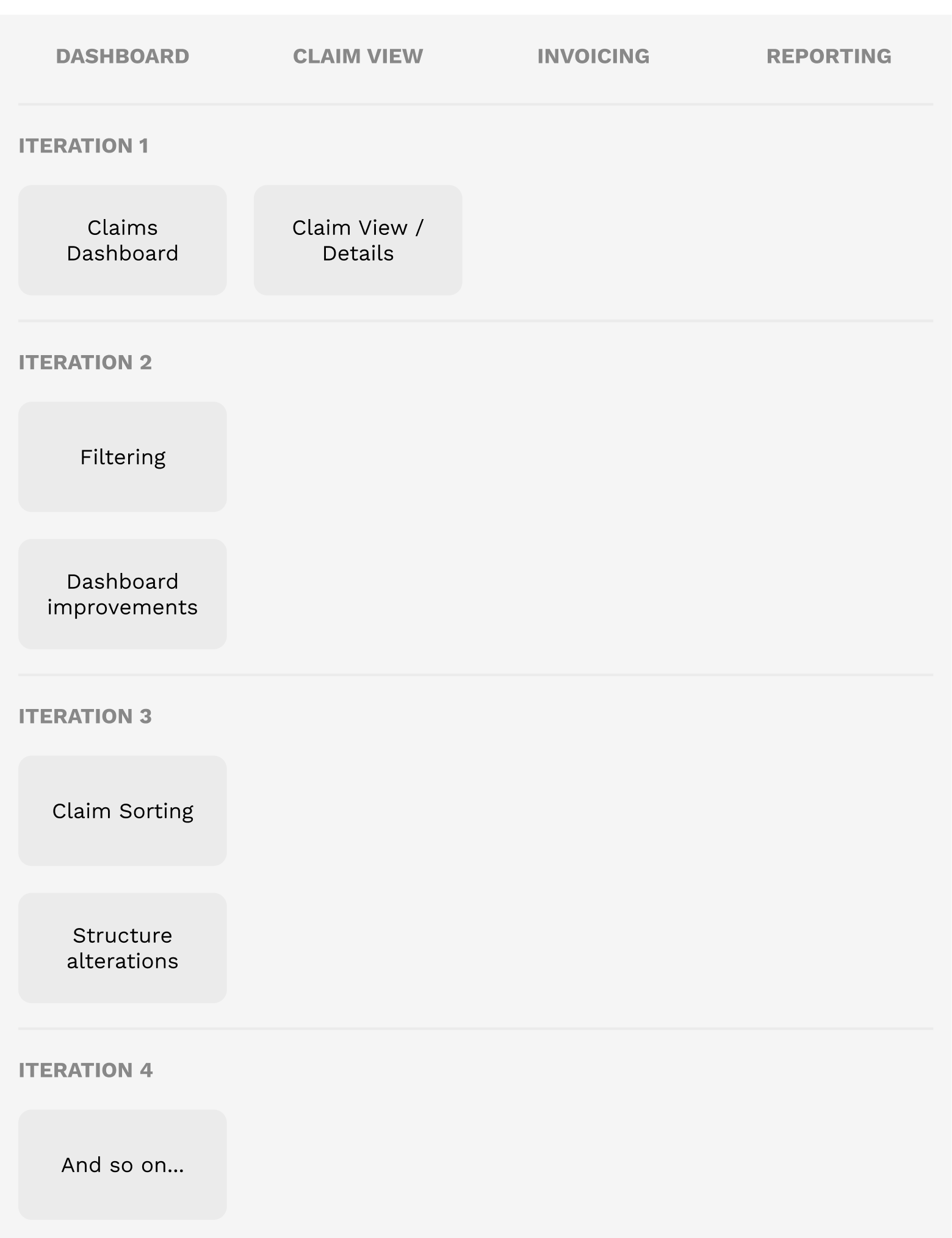Click the And so on... card
Viewport: 952px width, 1238px height.
[123, 1165]
